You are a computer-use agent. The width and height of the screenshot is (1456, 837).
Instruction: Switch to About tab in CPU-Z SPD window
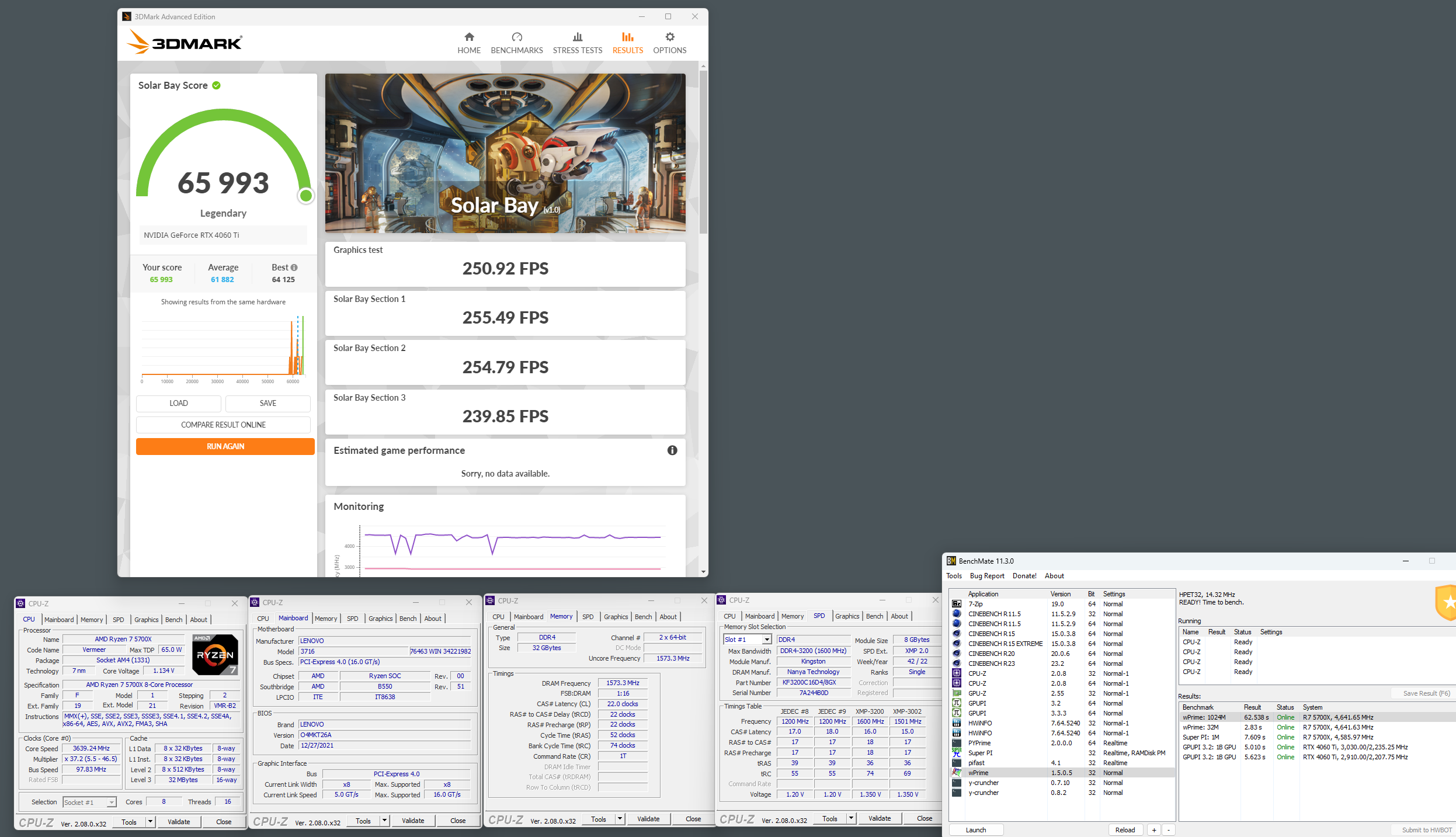tap(899, 616)
